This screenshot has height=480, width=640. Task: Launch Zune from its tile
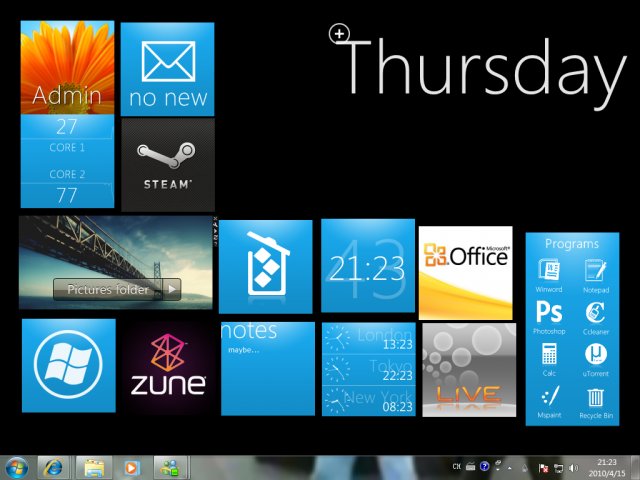click(x=168, y=367)
